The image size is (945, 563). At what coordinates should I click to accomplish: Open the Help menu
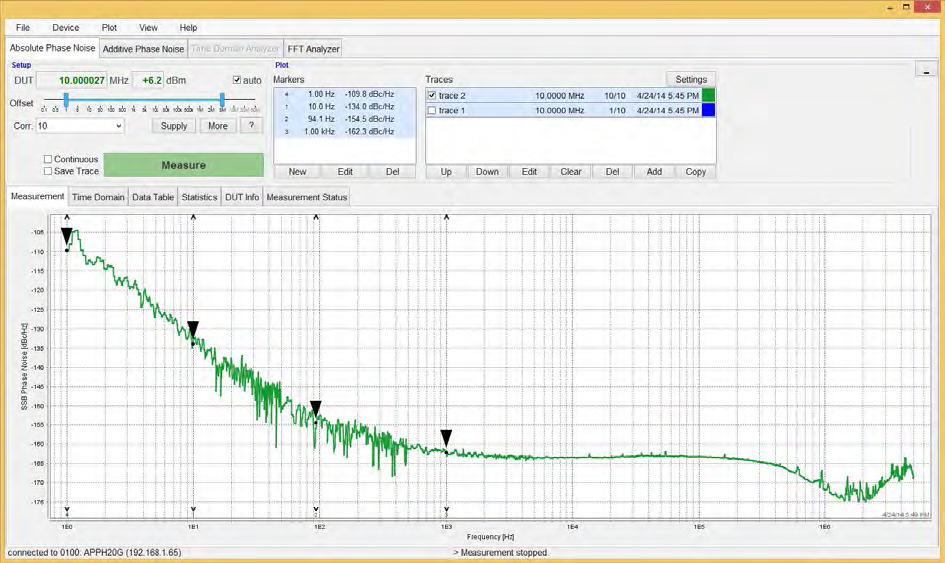(188, 28)
